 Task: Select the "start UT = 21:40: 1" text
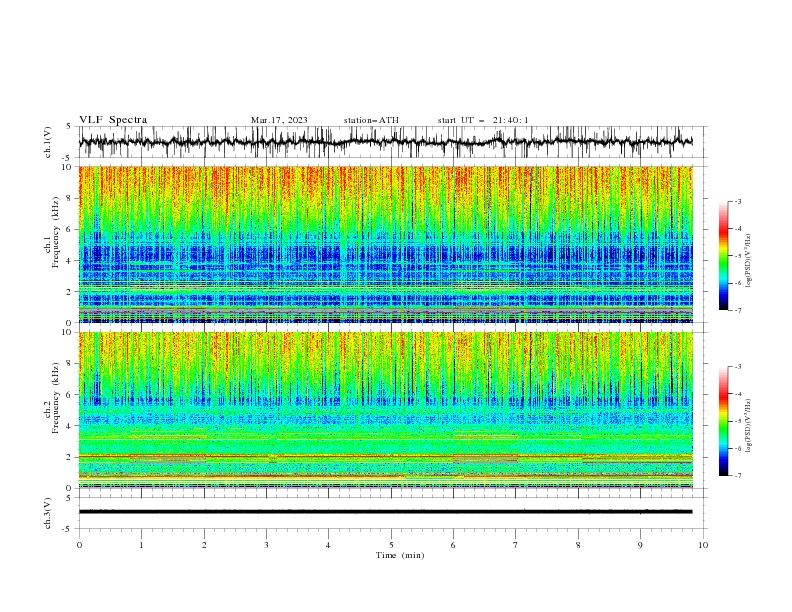[483, 120]
